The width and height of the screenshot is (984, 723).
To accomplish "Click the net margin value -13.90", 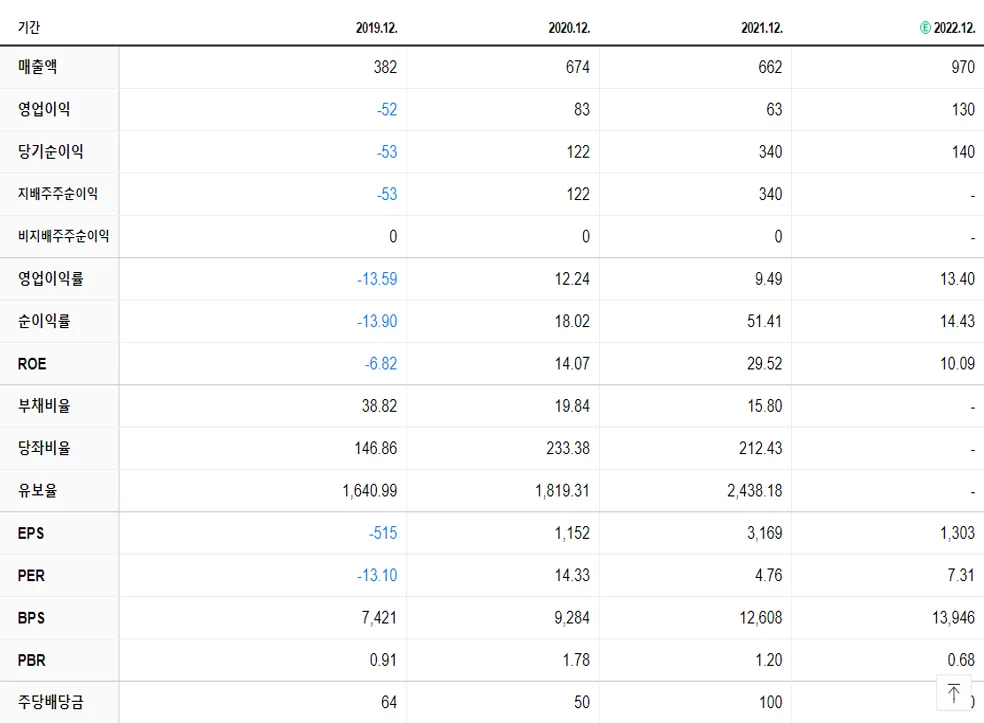I will [377, 321].
